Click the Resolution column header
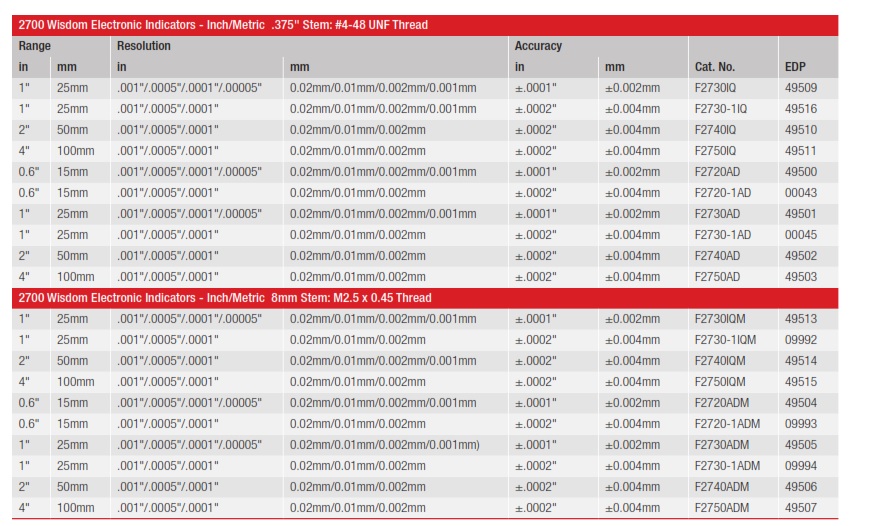 pos(143,46)
